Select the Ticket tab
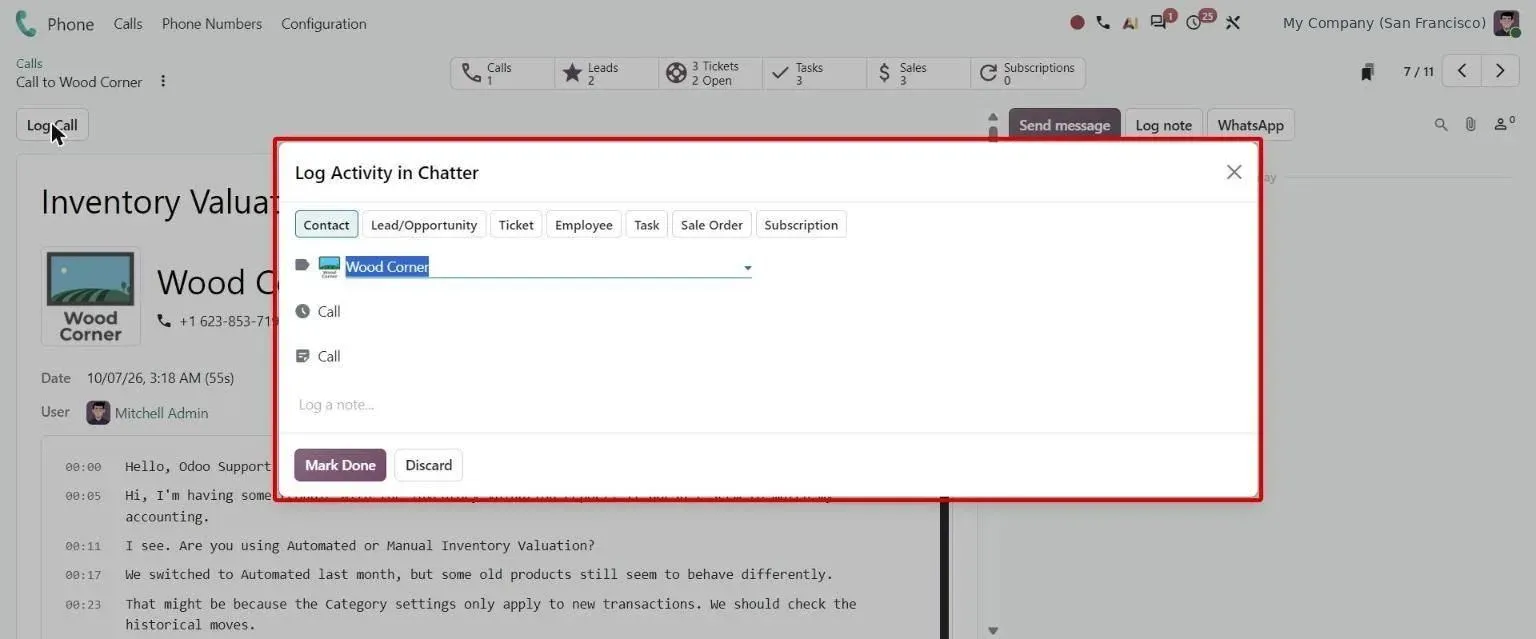1536x639 pixels. 516,225
